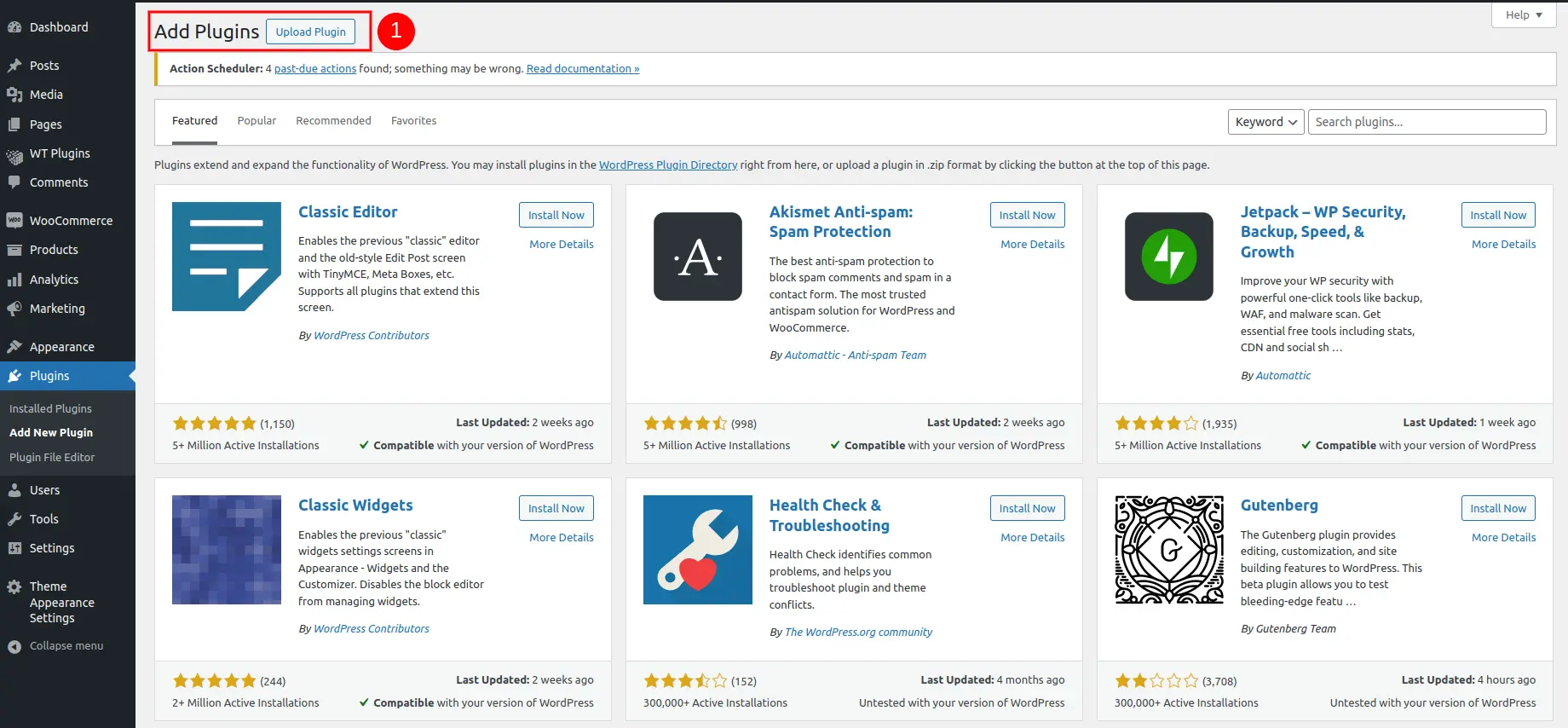Screen dimensions: 1568x728
Task: Open the Favorites tab
Action: 413,121
